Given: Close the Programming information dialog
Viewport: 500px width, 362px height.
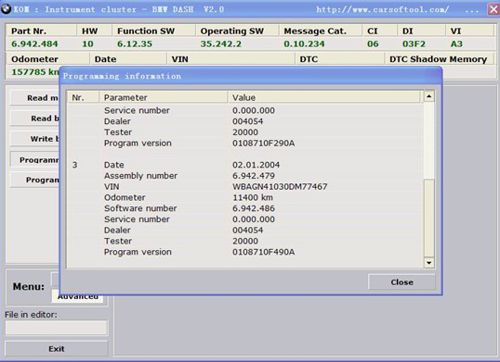Looking at the screenshot, I should tap(402, 282).
